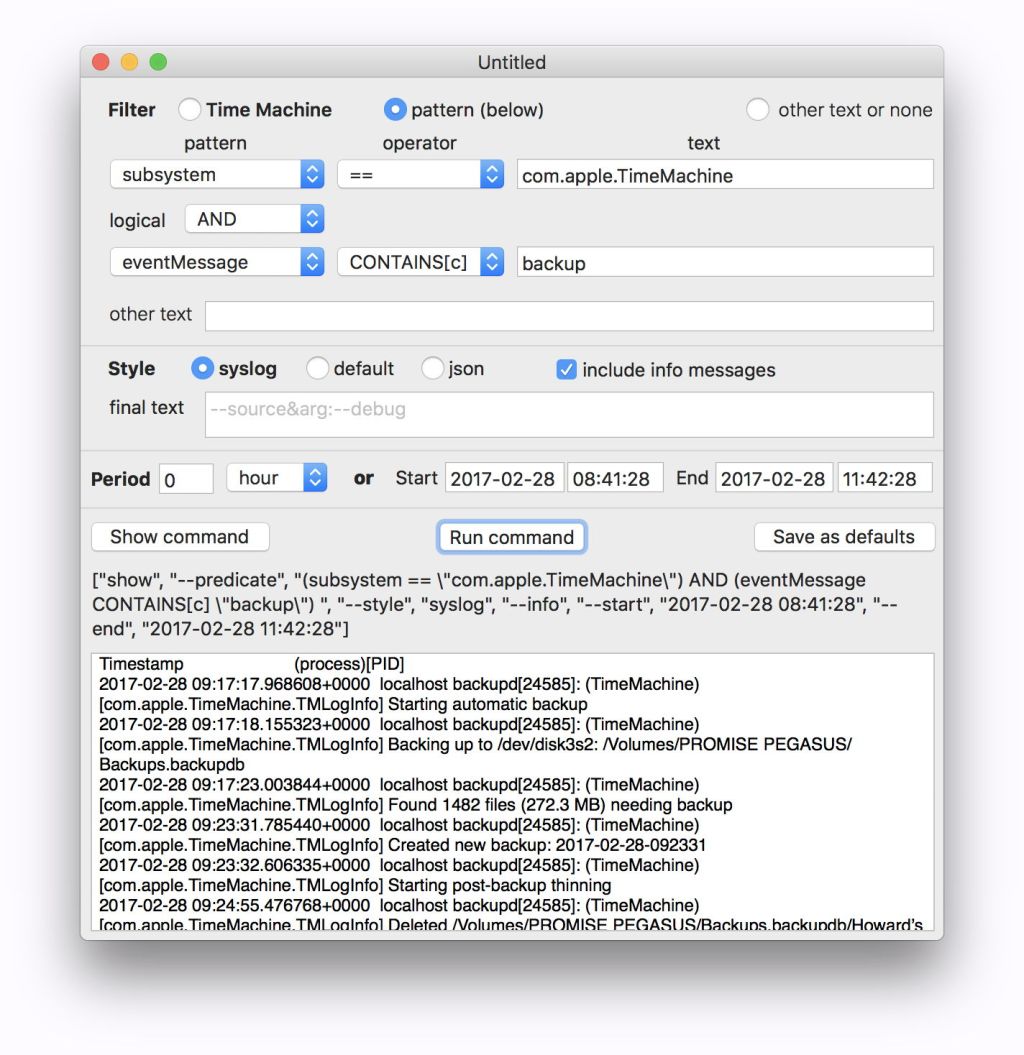
Task: Open the CONTAINS[c] operator dropdown
Action: pos(419,262)
